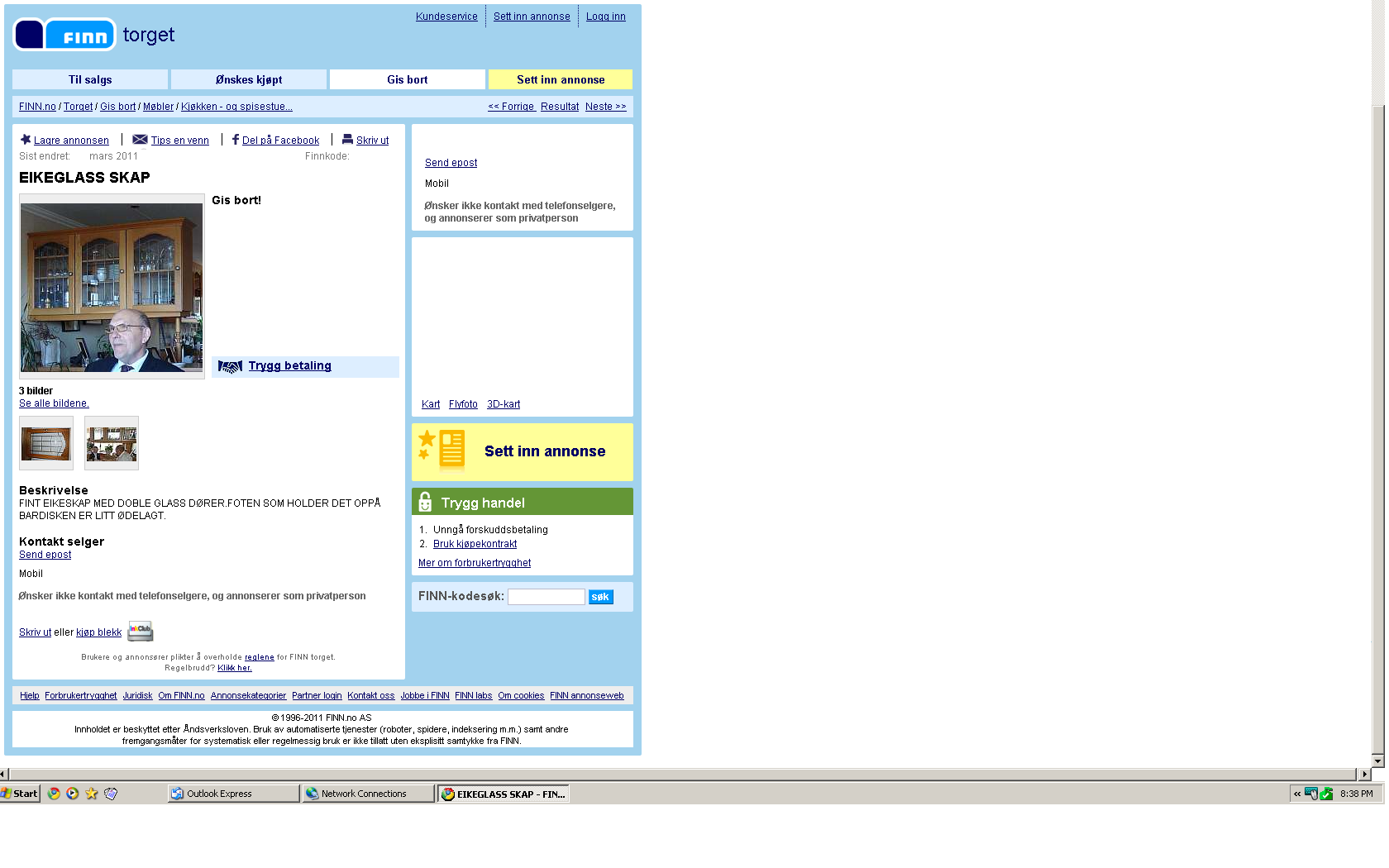This screenshot has width=1389, height=868.
Task: Click the envelope icon for Tips en venn
Action: (x=140, y=140)
